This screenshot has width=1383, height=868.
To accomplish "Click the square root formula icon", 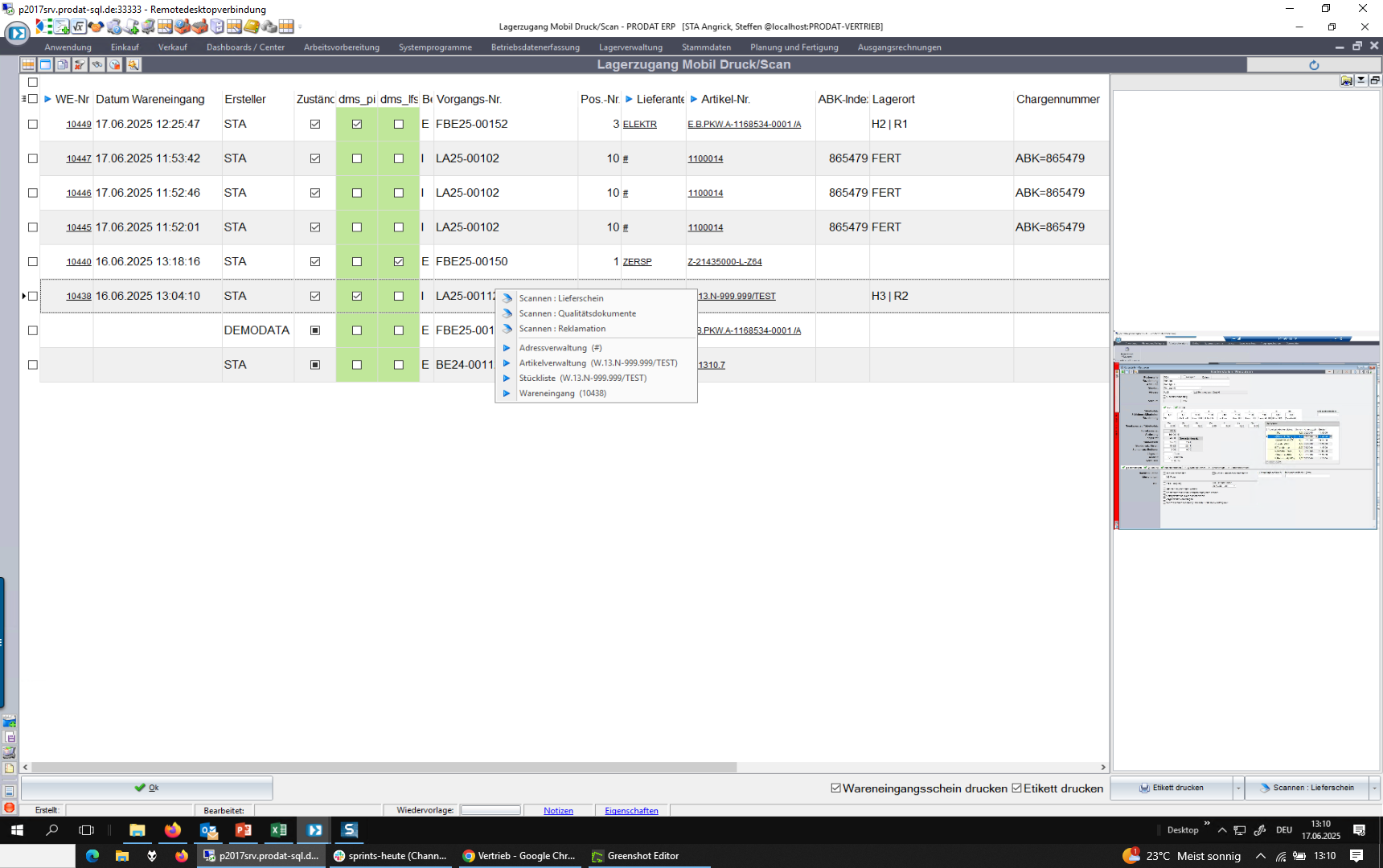I will pos(79,27).
